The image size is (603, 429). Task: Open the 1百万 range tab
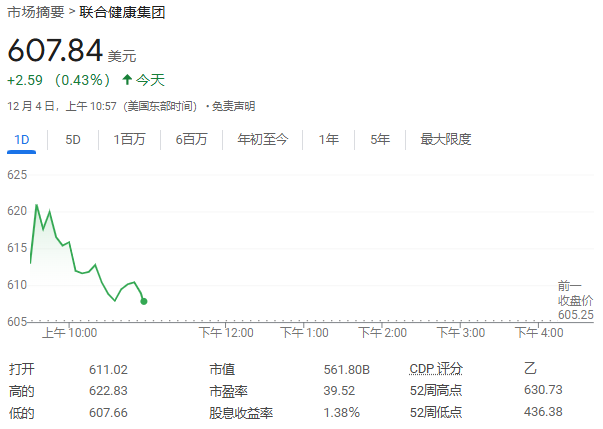129,140
